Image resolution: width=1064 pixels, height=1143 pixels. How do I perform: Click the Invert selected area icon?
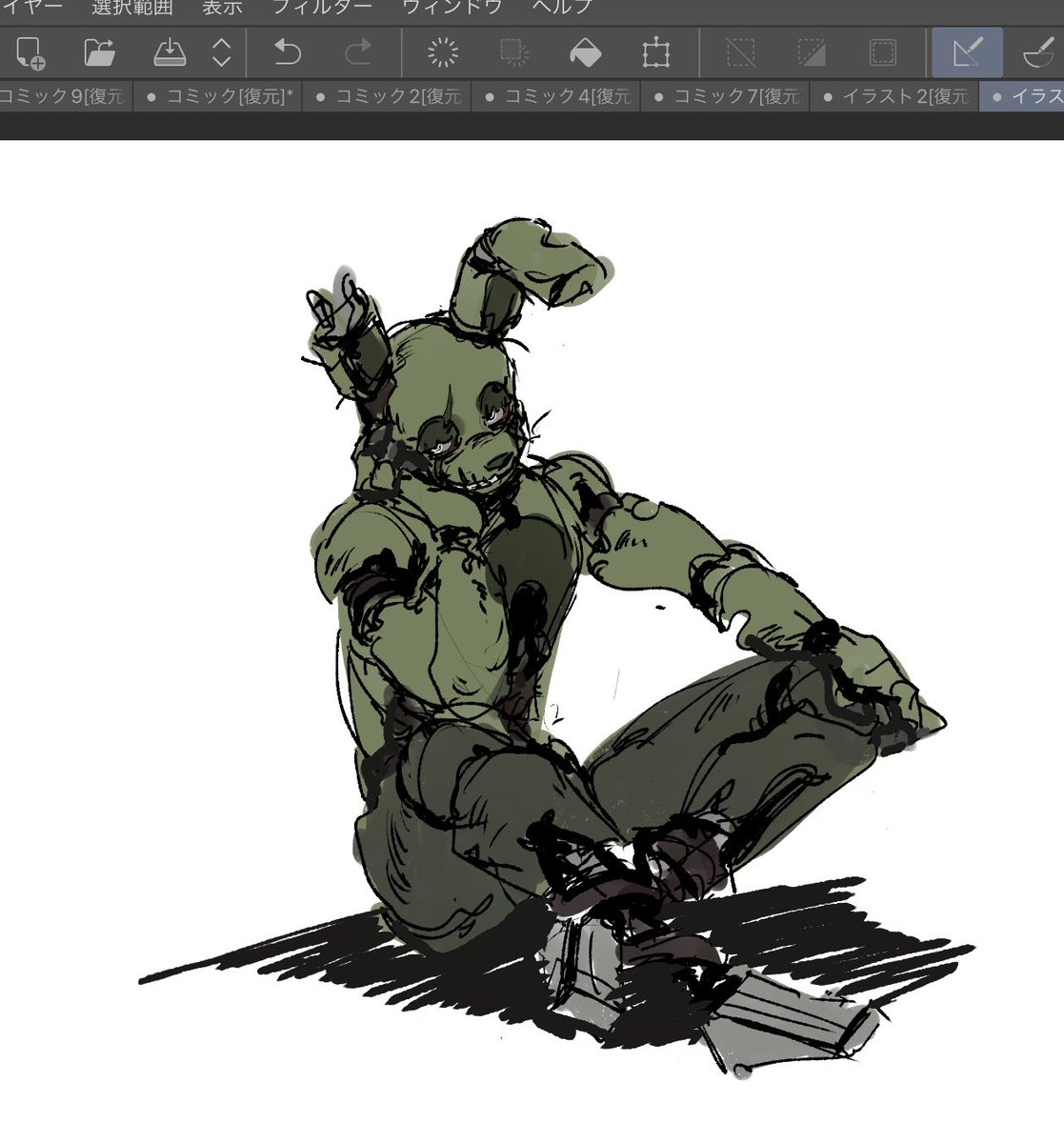[812, 52]
